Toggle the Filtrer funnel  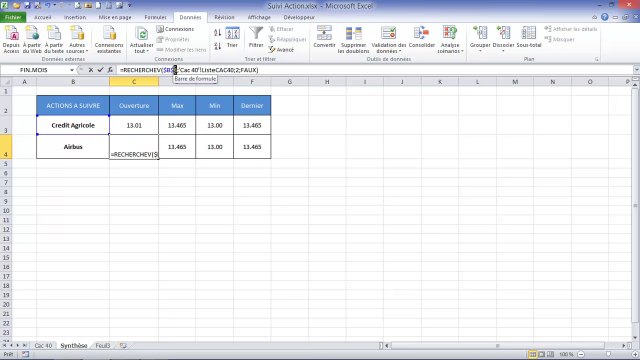point(256,38)
